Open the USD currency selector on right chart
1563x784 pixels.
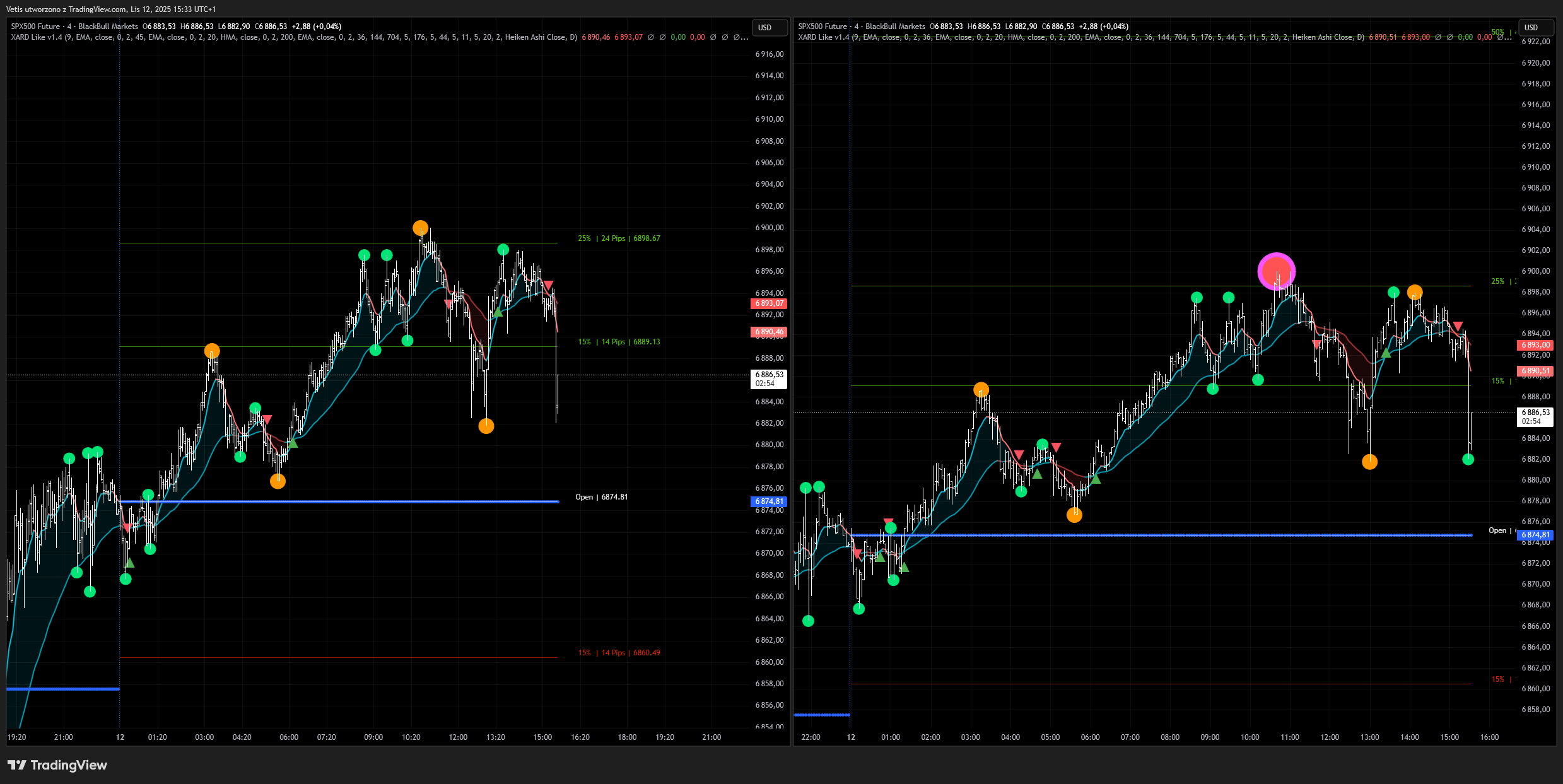pyautogui.click(x=1535, y=28)
